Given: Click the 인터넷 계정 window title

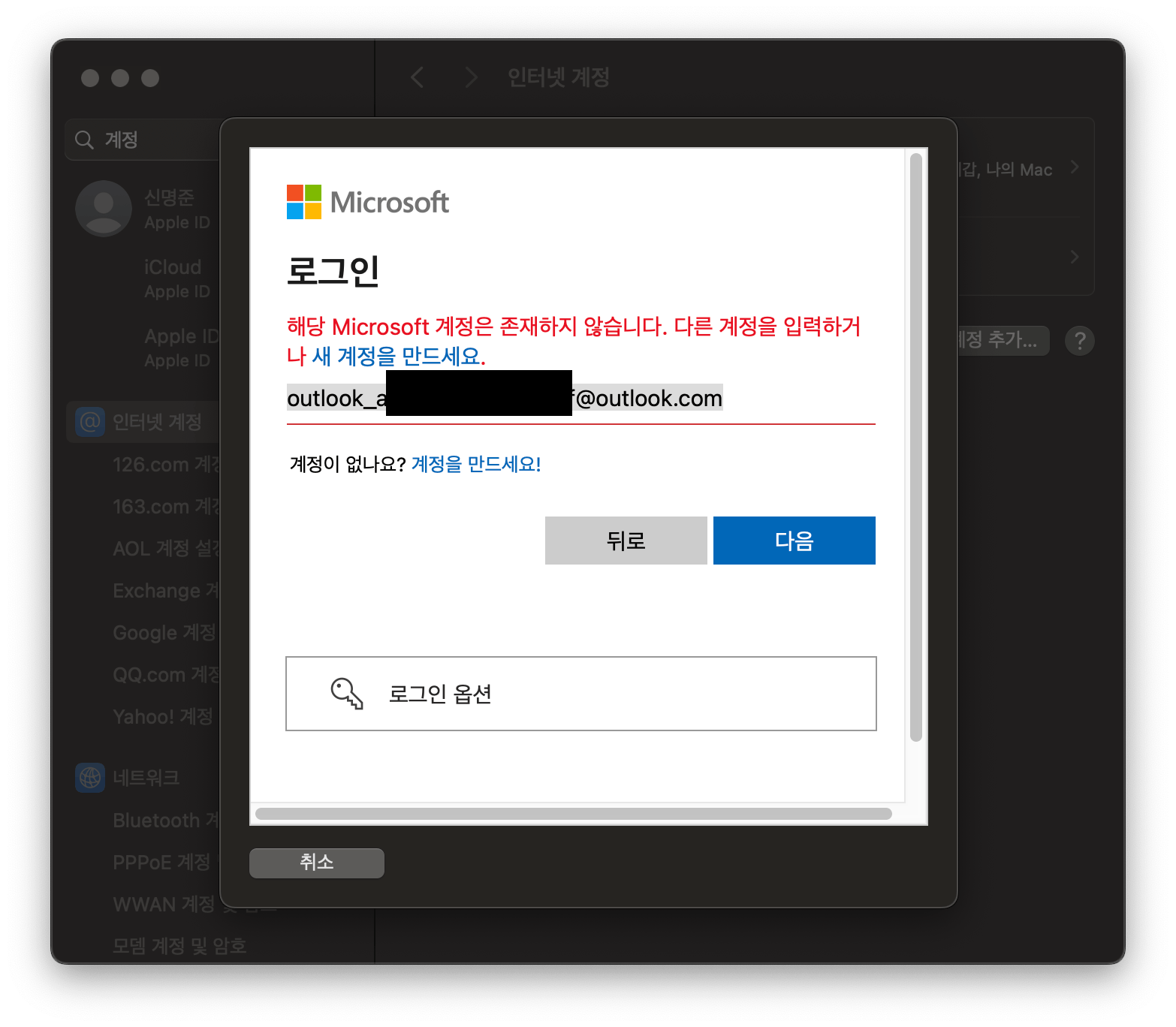Looking at the screenshot, I should (x=559, y=77).
